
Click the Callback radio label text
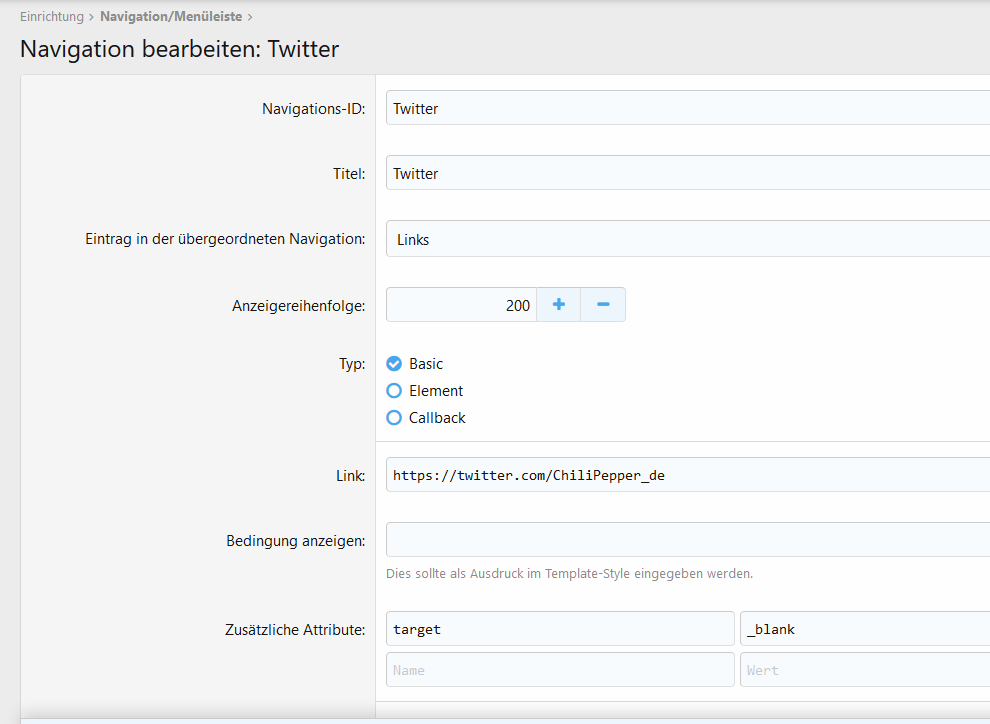click(437, 418)
